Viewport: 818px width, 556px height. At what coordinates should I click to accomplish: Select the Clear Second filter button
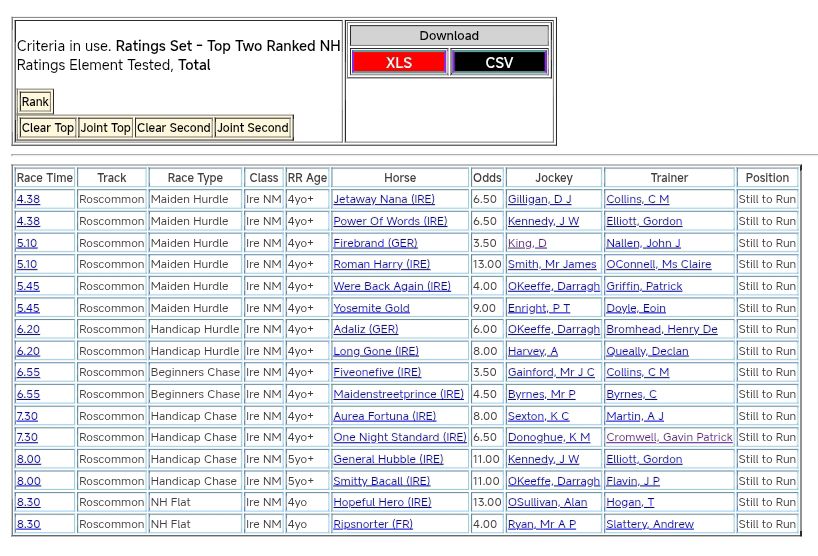[x=174, y=128]
